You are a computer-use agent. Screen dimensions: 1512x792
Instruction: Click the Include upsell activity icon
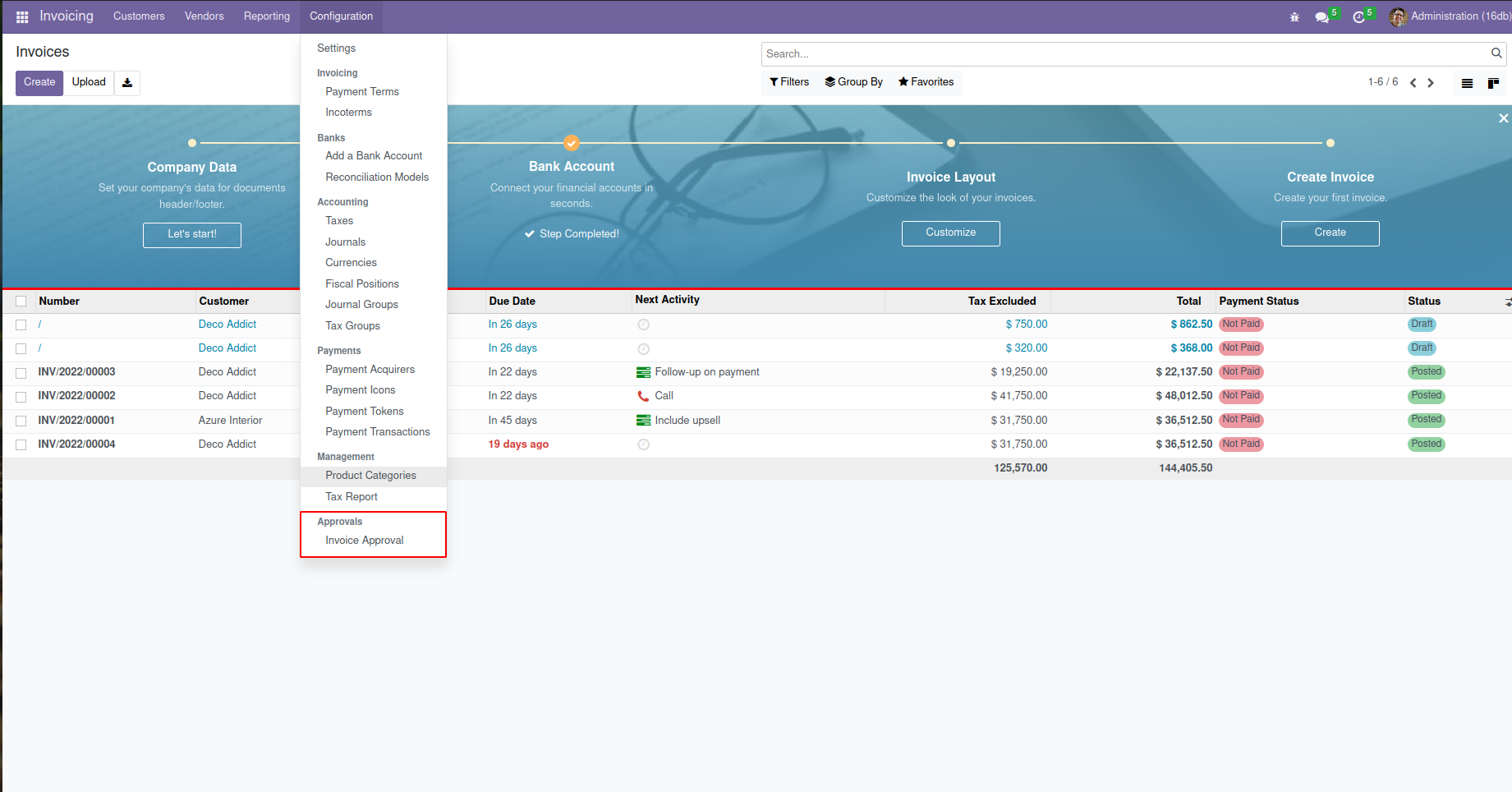tap(644, 421)
